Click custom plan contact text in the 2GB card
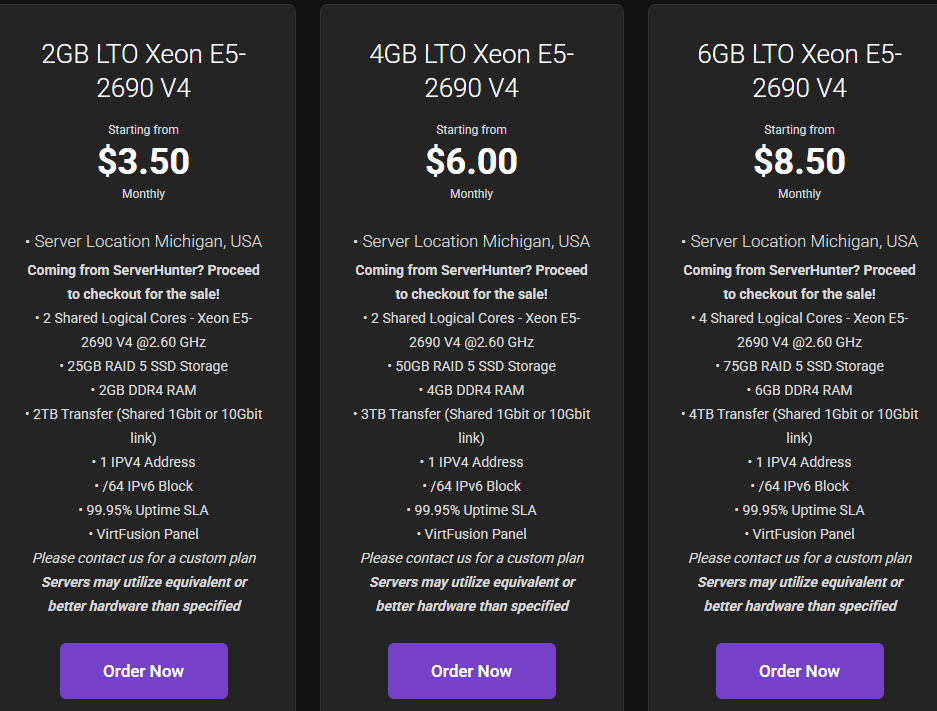 click(x=144, y=558)
